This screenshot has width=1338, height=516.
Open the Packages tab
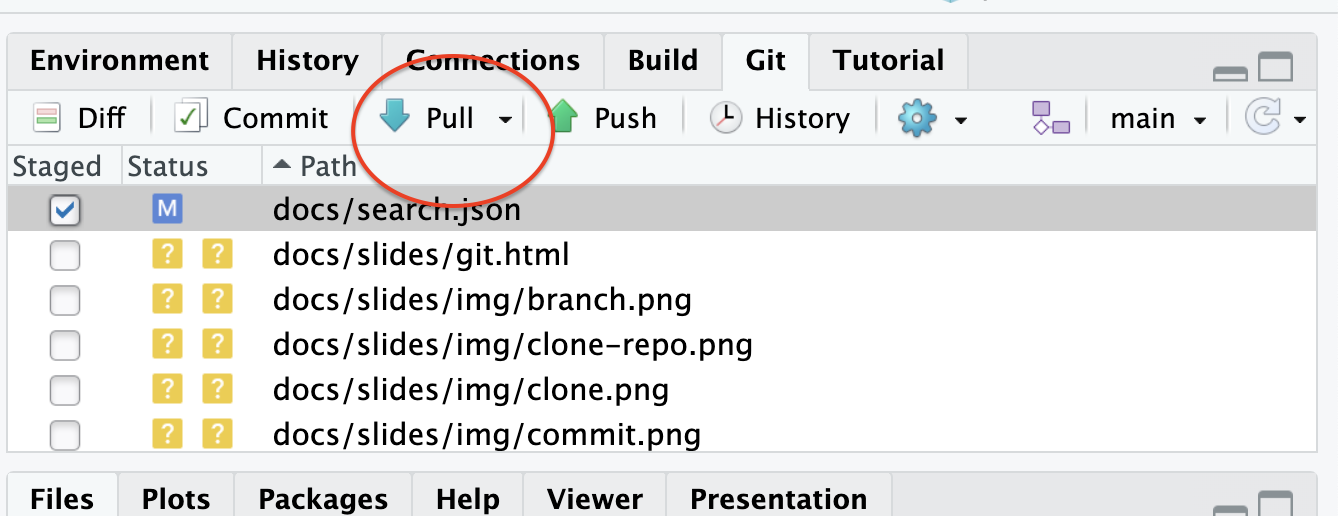click(x=323, y=498)
